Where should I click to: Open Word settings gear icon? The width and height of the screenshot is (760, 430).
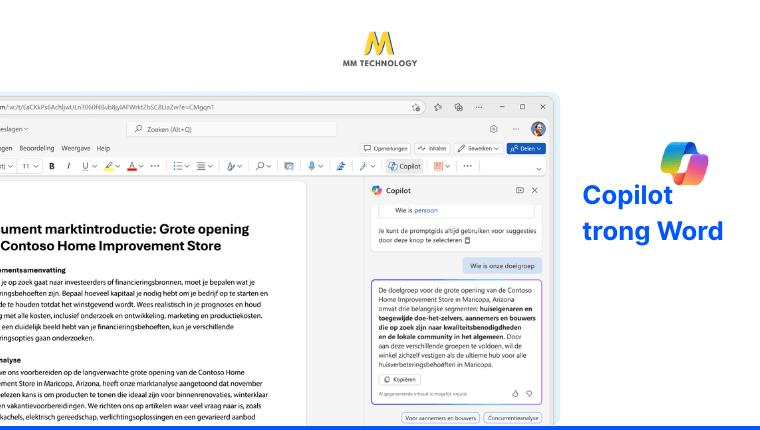[x=493, y=129]
